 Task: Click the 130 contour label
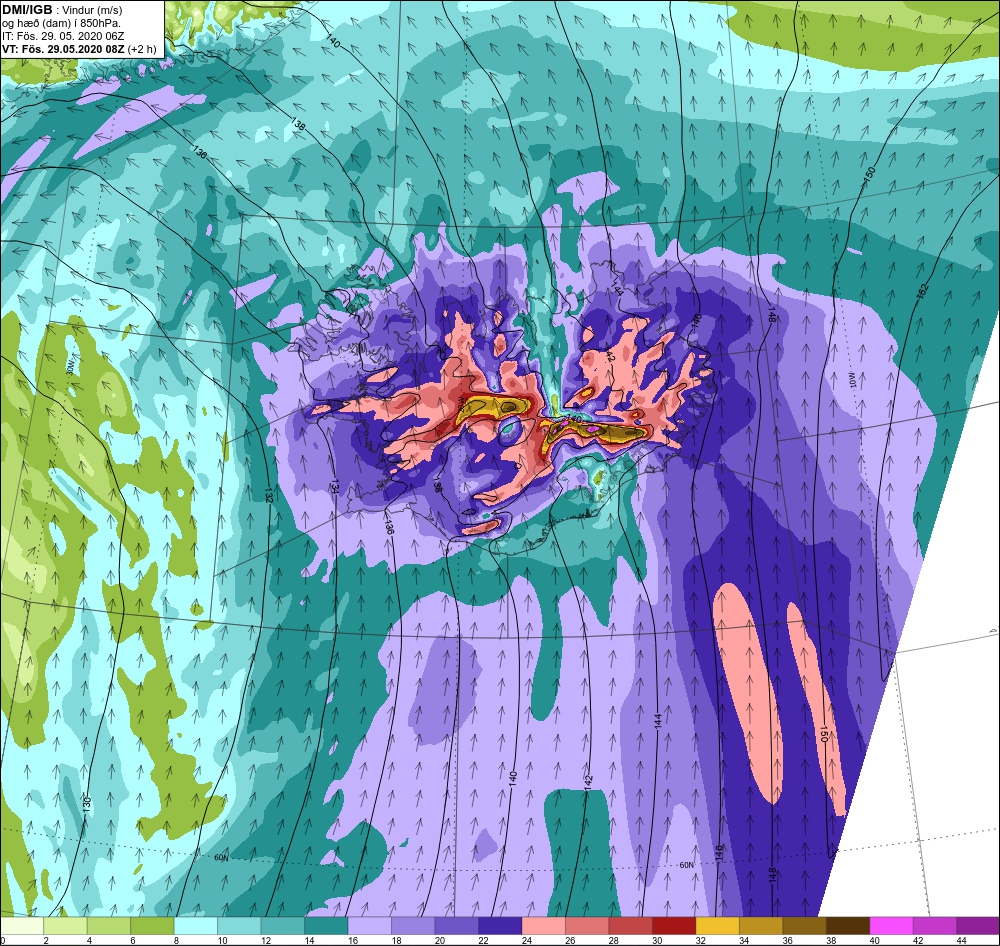pos(87,804)
